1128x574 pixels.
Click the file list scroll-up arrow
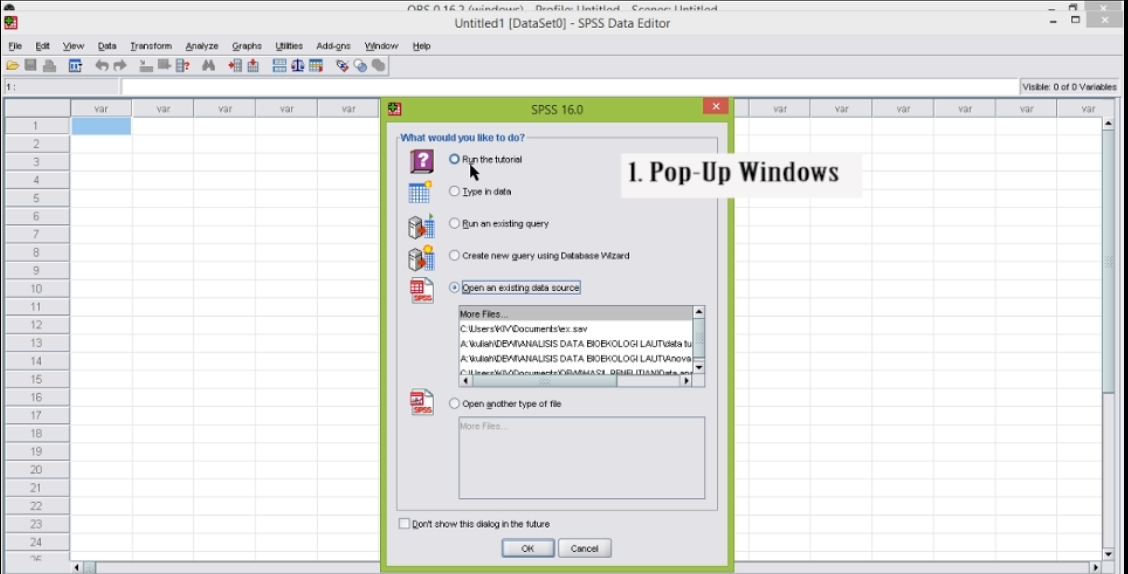[x=698, y=312]
